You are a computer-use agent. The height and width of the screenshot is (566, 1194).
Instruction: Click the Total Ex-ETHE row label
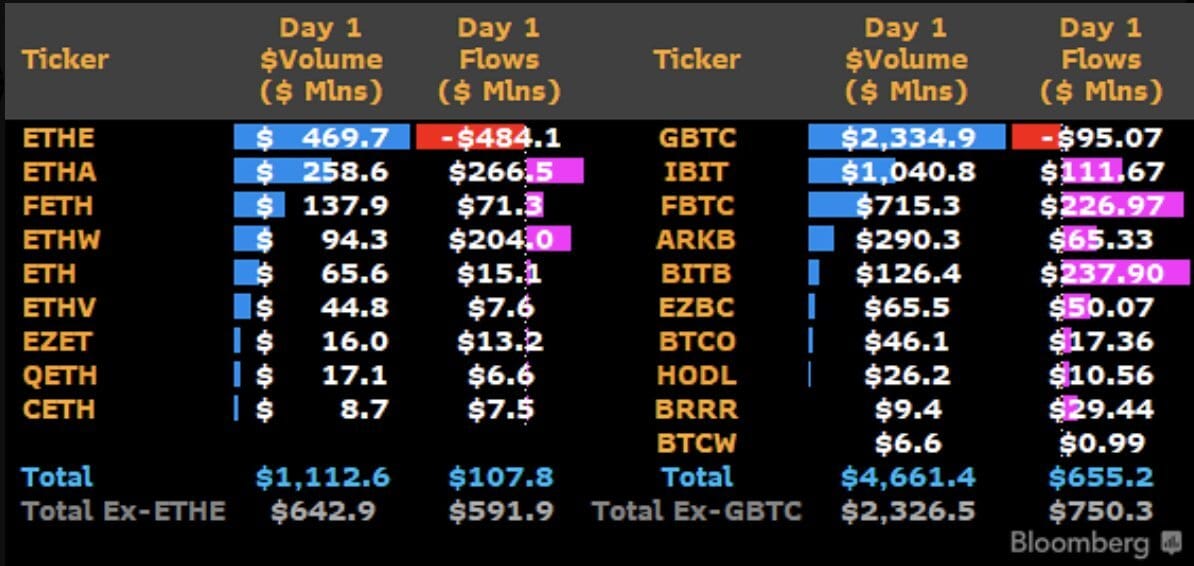123,510
